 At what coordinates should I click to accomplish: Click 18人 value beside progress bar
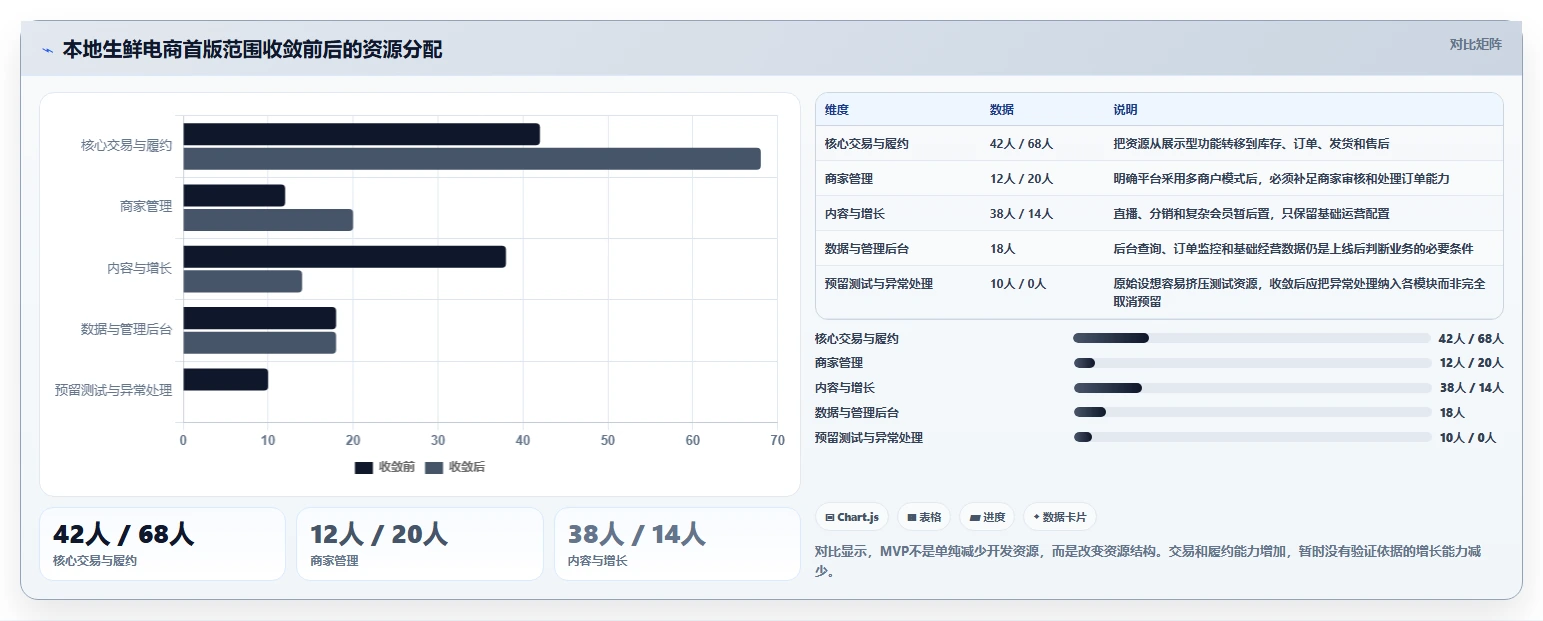point(1452,413)
